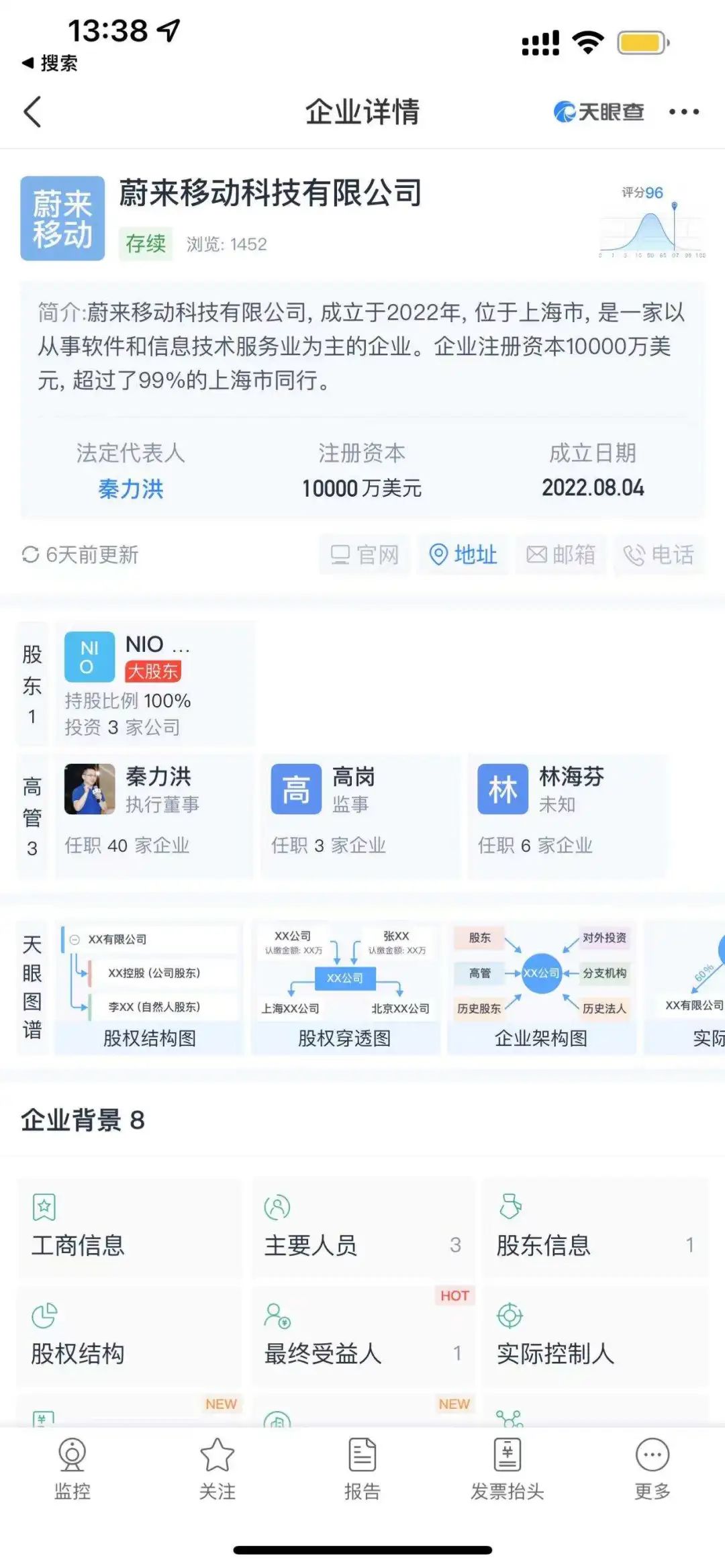
Task: Open the 评分96 score chart
Action: 652,223
